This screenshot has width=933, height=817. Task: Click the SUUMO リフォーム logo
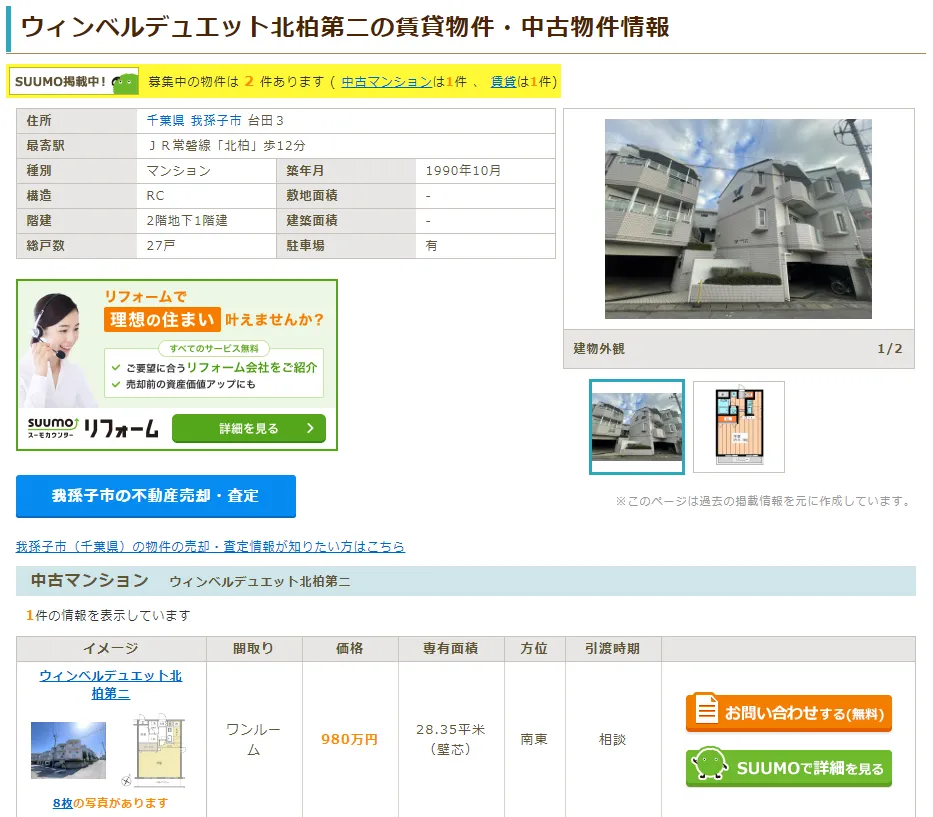point(93,428)
